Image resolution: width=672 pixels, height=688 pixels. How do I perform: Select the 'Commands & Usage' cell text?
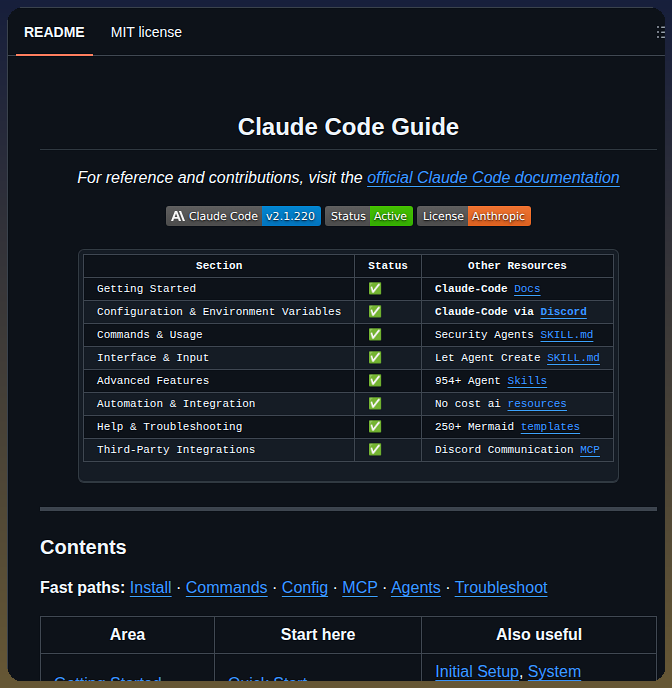[150, 335]
